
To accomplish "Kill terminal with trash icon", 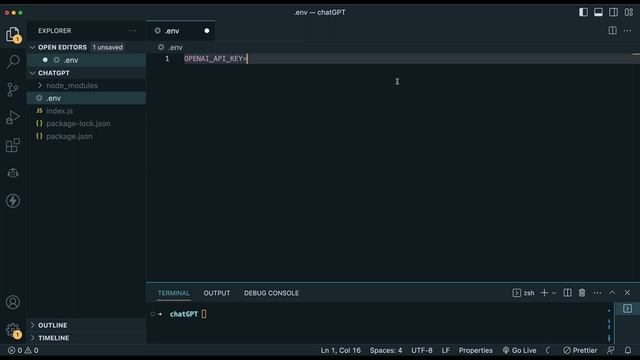I will [x=582, y=293].
